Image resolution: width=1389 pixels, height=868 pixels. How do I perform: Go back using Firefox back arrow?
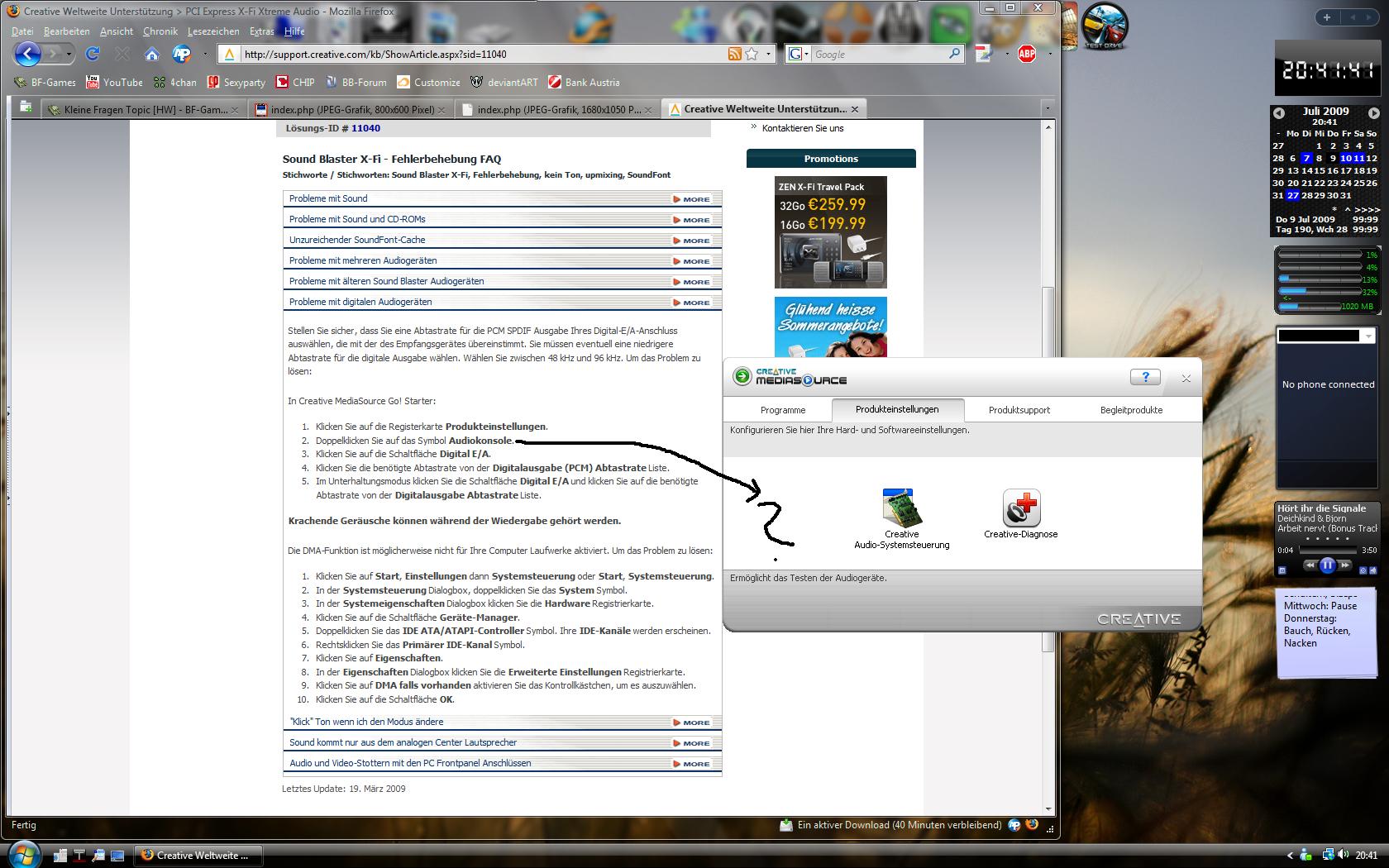click(27, 55)
